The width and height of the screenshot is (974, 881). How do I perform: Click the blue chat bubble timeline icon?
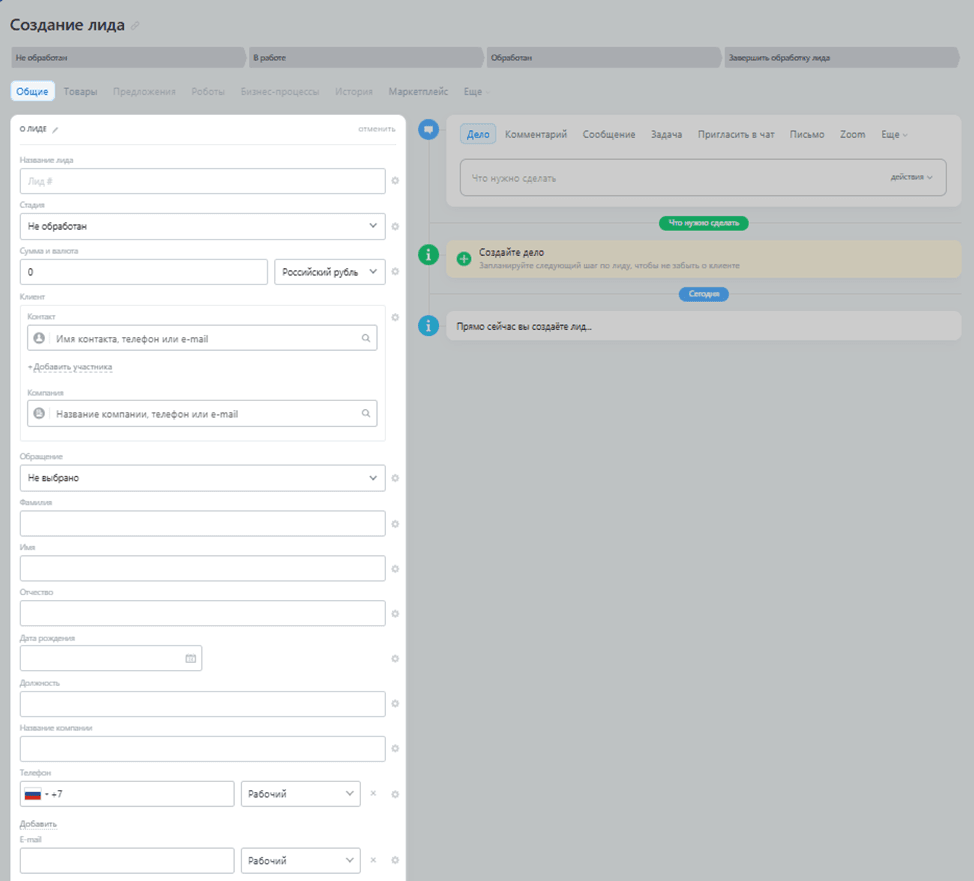[x=429, y=130]
